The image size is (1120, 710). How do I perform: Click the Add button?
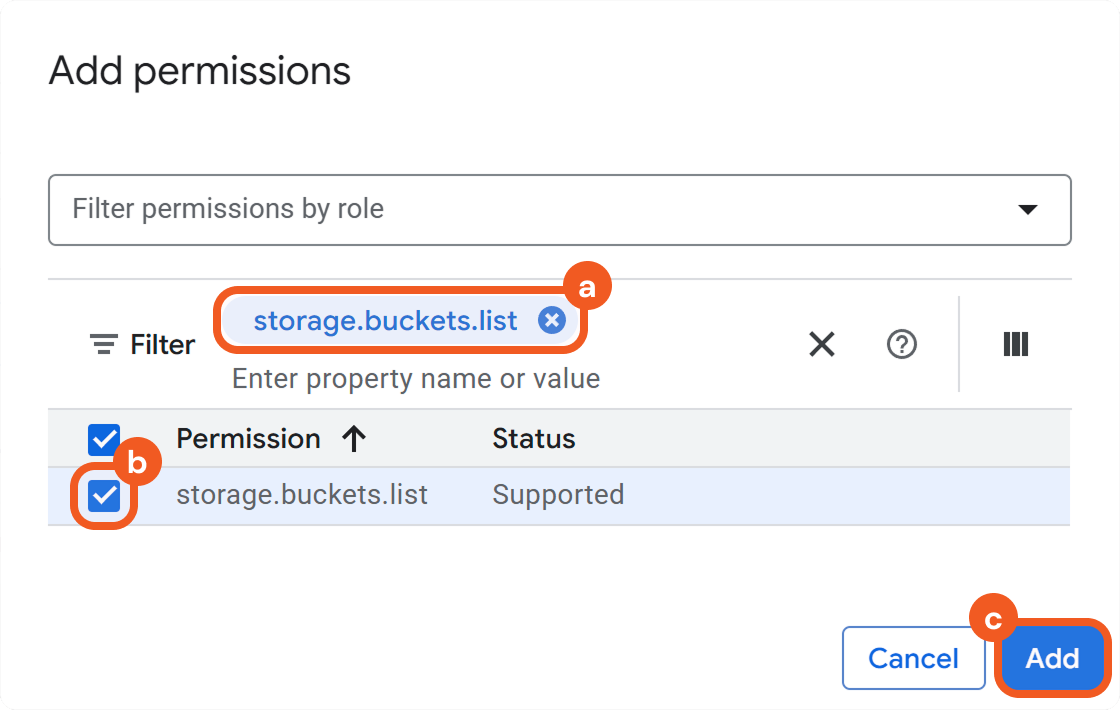tap(1052, 658)
